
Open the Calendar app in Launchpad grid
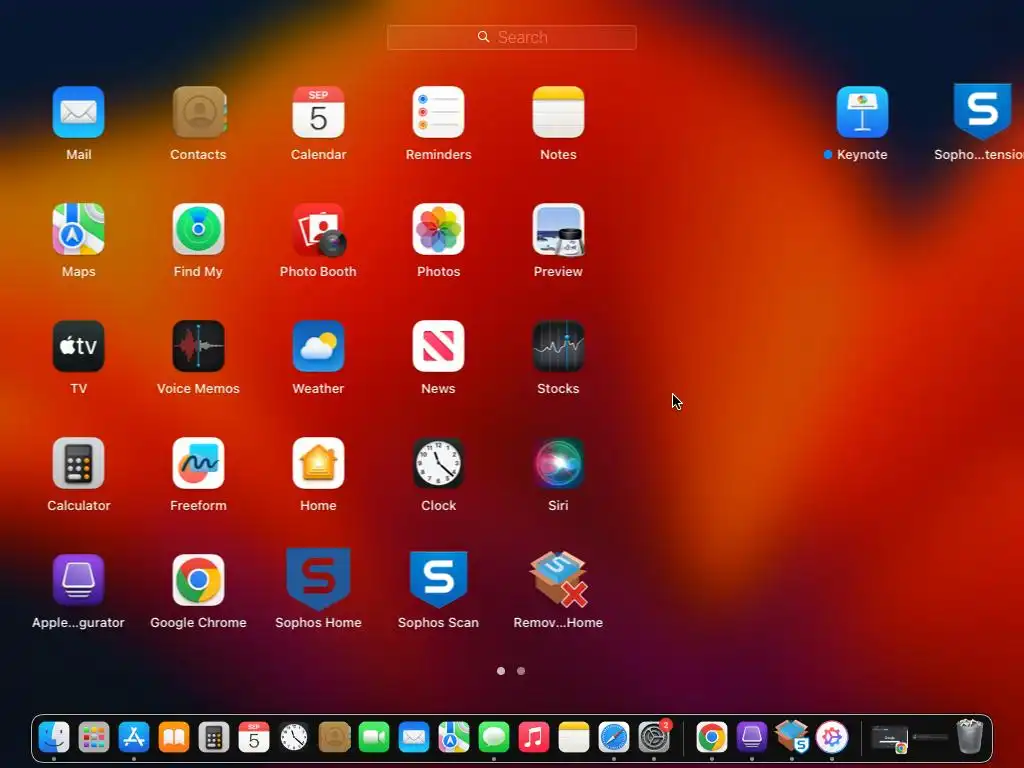[318, 112]
